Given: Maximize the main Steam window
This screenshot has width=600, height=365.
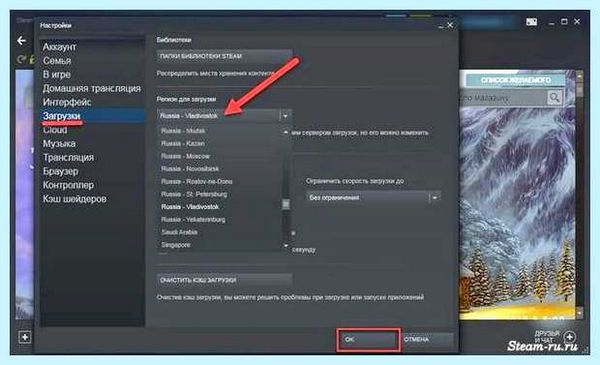Looking at the screenshot, I should pyautogui.click(x=564, y=22).
